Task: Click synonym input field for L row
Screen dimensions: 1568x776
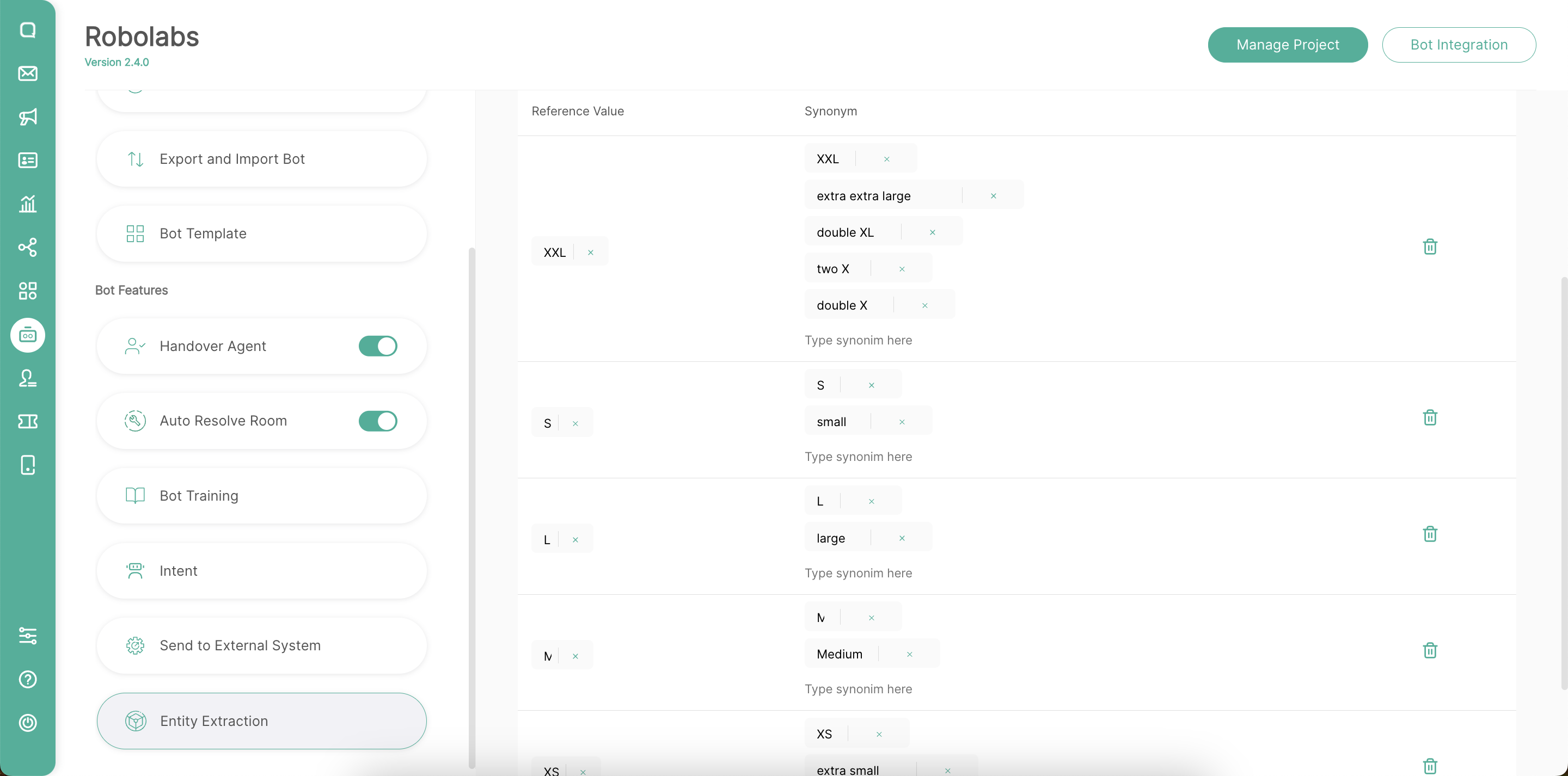Action: click(858, 572)
